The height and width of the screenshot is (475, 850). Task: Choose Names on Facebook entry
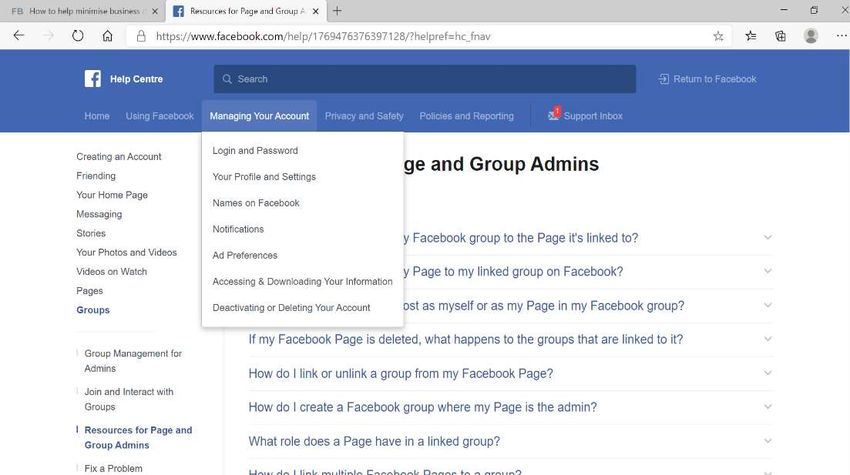click(256, 203)
